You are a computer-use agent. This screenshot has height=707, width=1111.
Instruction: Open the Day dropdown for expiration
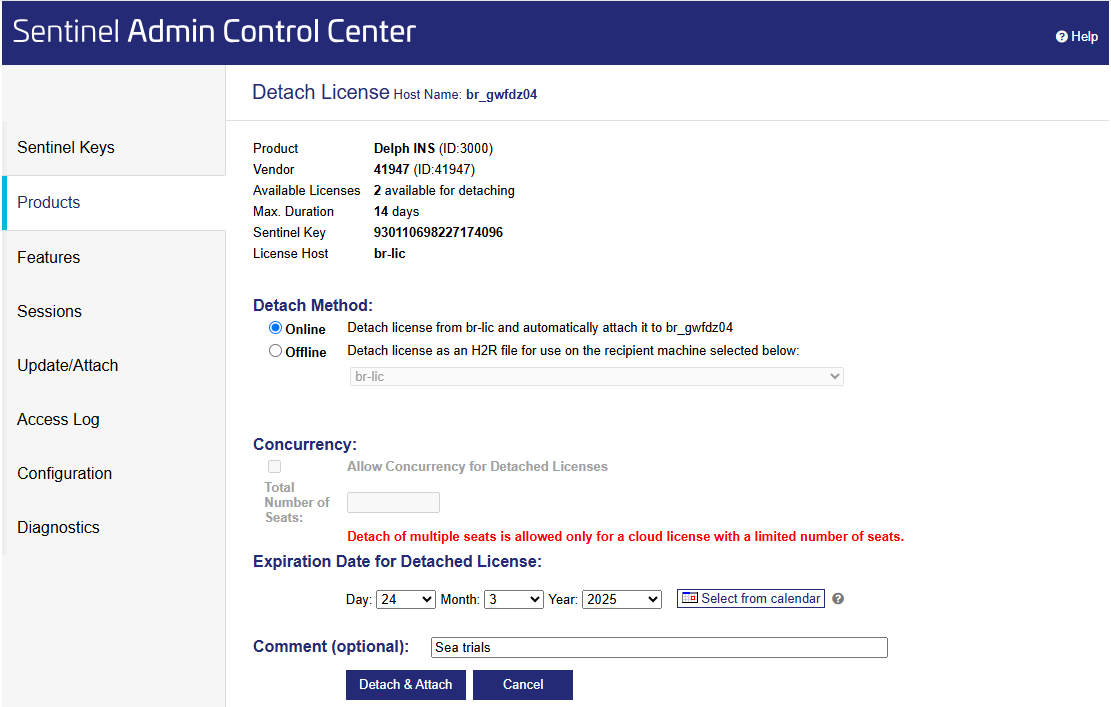pyautogui.click(x=405, y=600)
